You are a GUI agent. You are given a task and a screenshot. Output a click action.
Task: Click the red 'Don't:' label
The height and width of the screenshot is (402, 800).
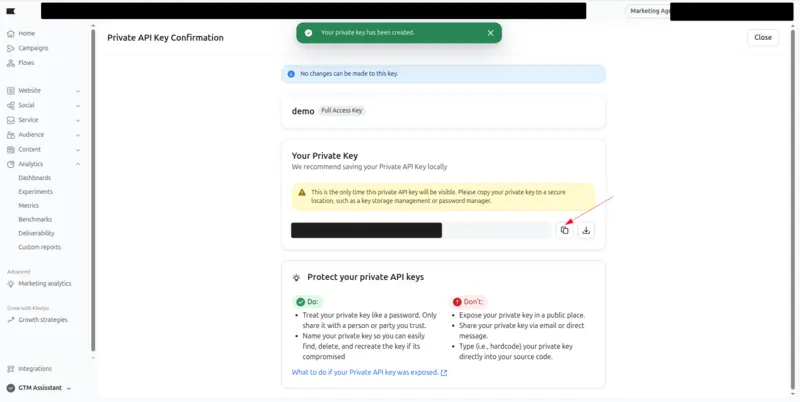pos(468,302)
